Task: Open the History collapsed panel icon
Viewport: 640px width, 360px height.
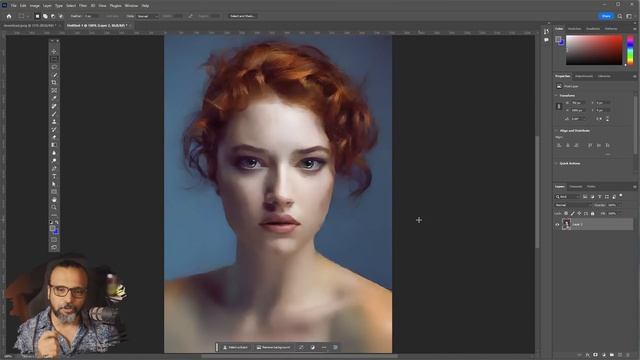Action: pos(546,32)
